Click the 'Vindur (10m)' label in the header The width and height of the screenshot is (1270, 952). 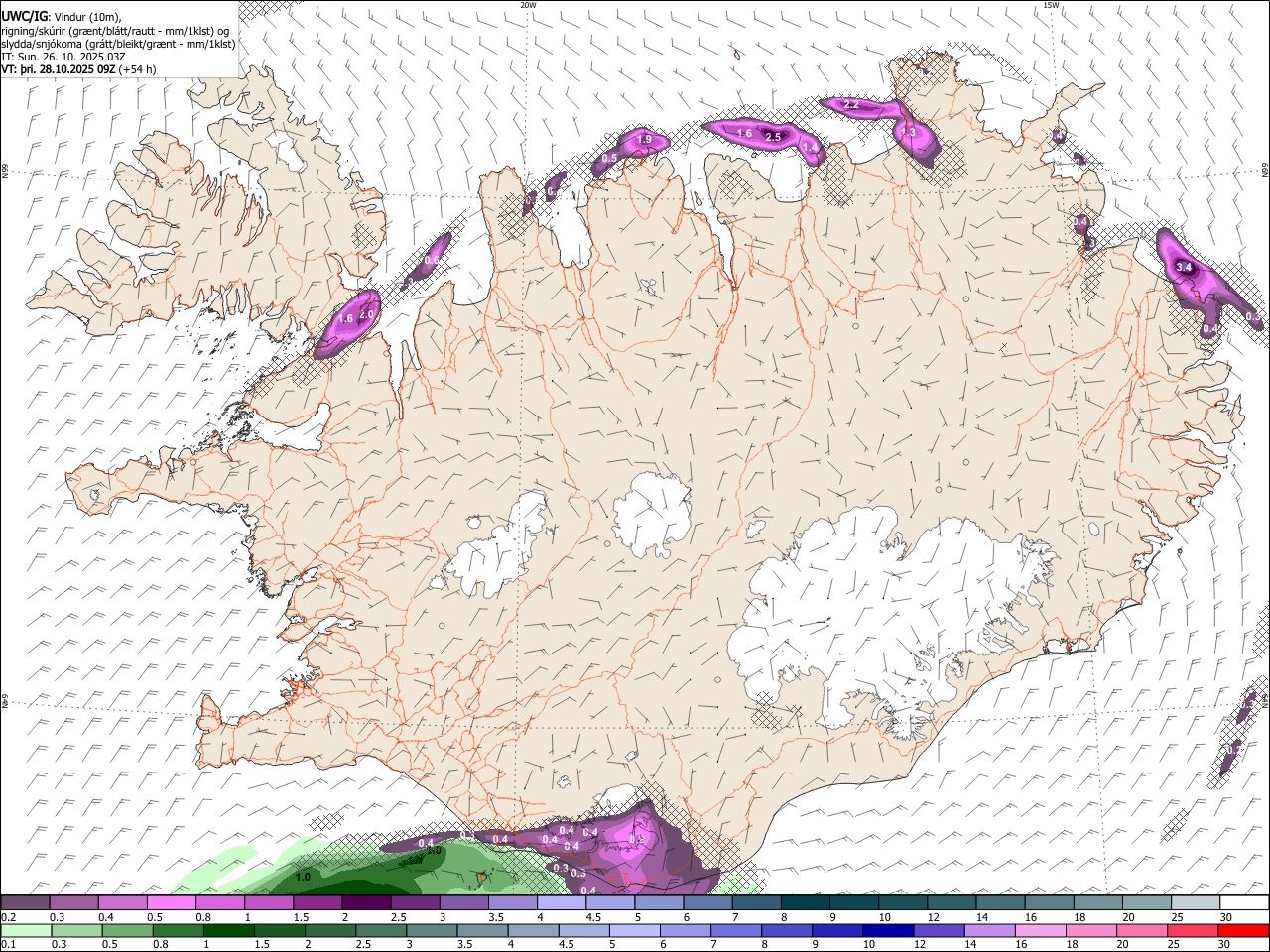(87, 16)
